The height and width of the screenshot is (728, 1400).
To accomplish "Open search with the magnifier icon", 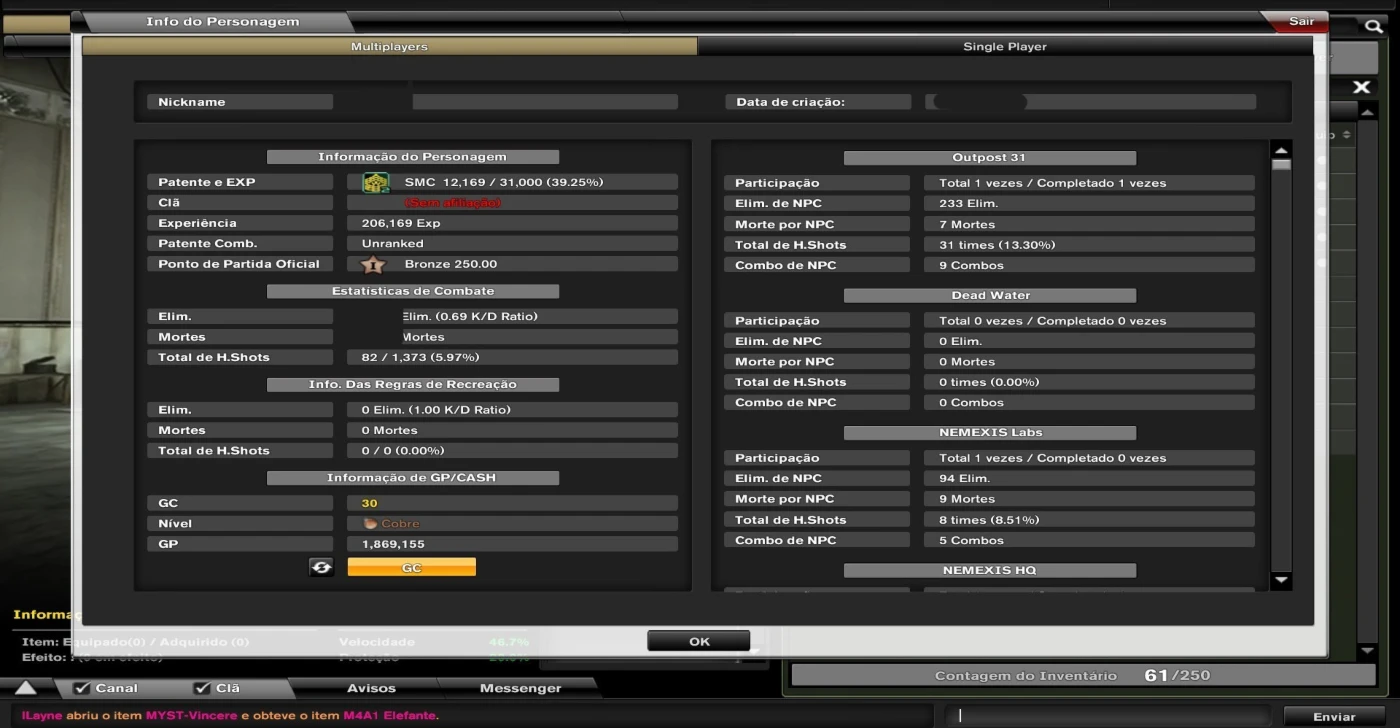I will pos(1374,26).
